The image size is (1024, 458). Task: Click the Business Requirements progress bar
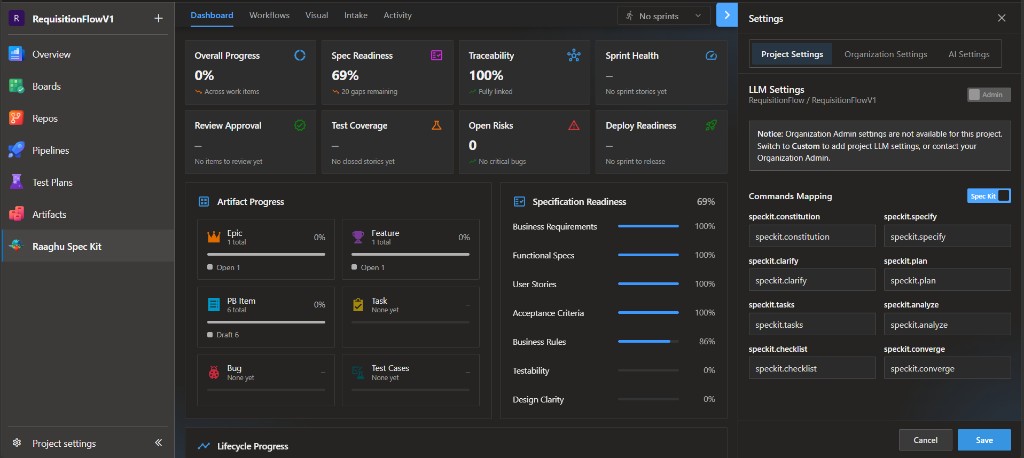click(x=648, y=226)
